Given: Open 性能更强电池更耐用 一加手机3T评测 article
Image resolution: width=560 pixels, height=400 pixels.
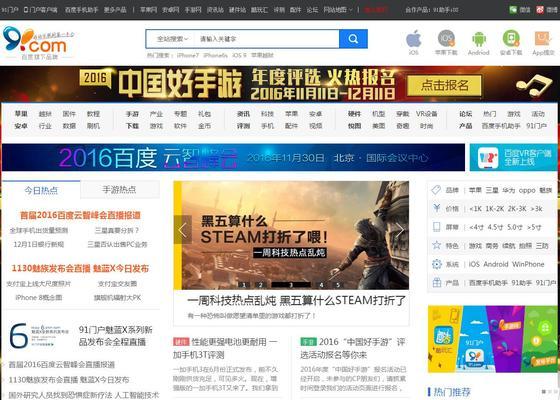Looking at the screenshot, I should 225,348.
